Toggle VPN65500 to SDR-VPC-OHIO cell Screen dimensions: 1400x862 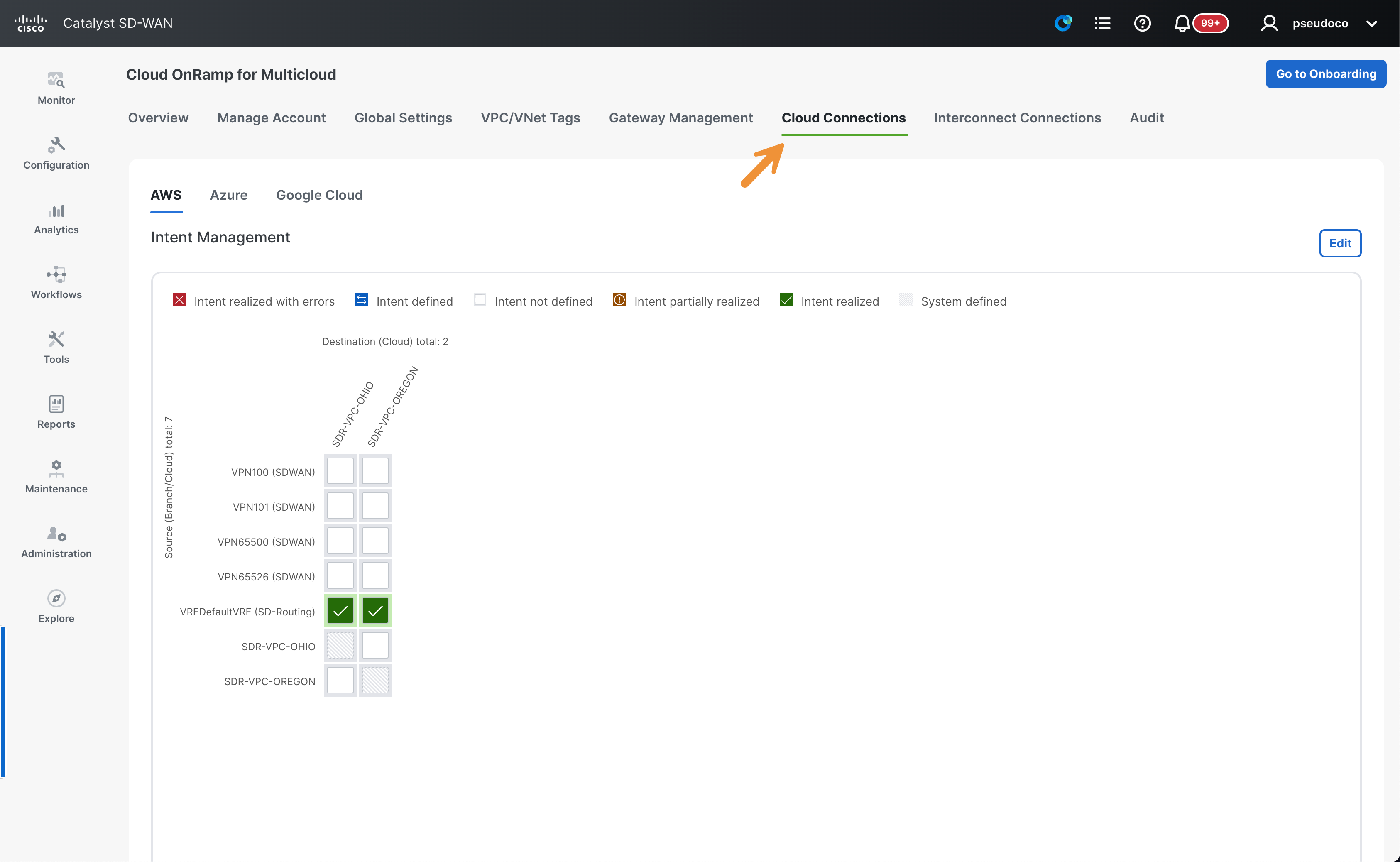(340, 541)
